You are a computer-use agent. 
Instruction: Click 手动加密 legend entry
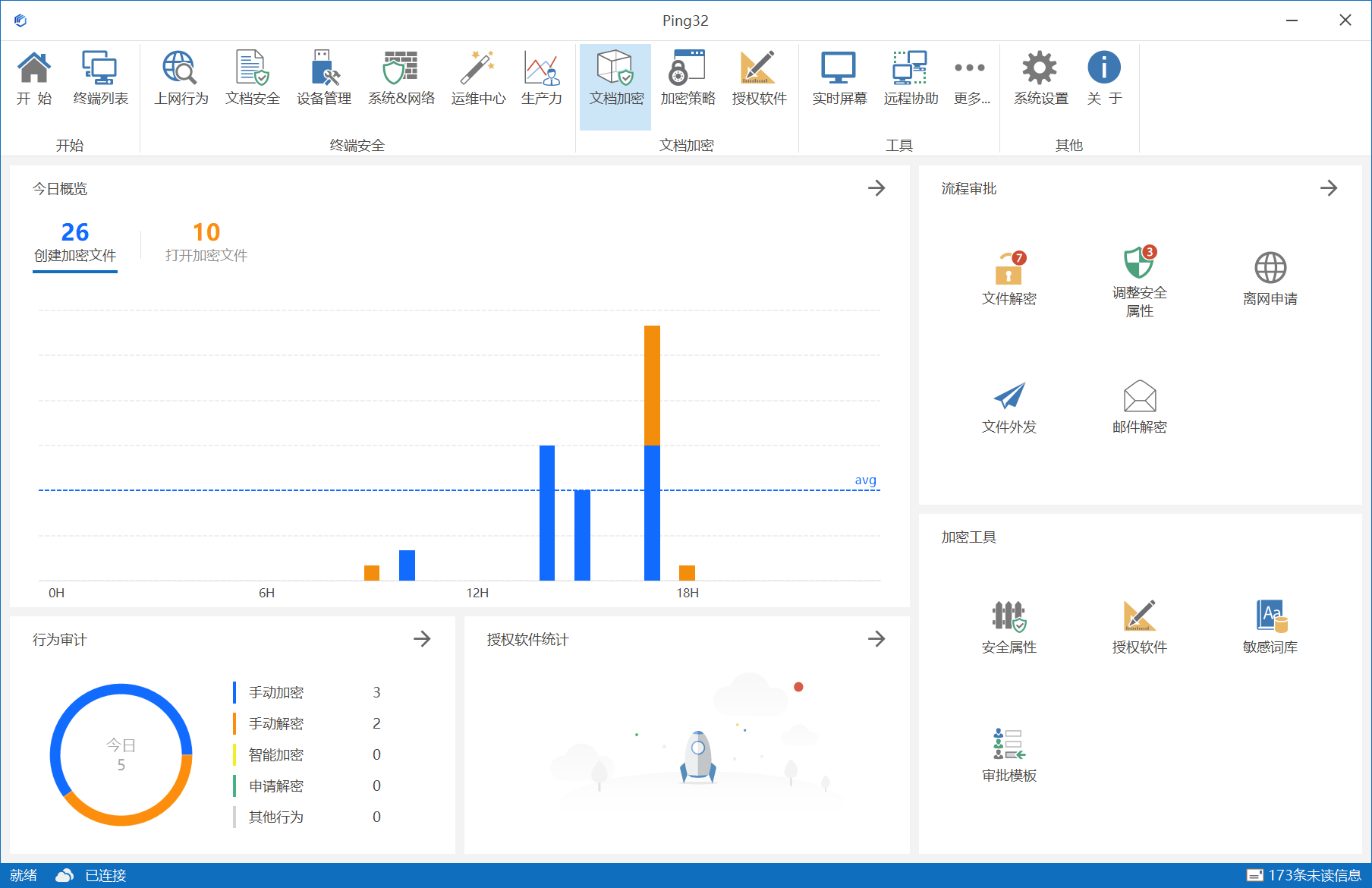pos(276,692)
